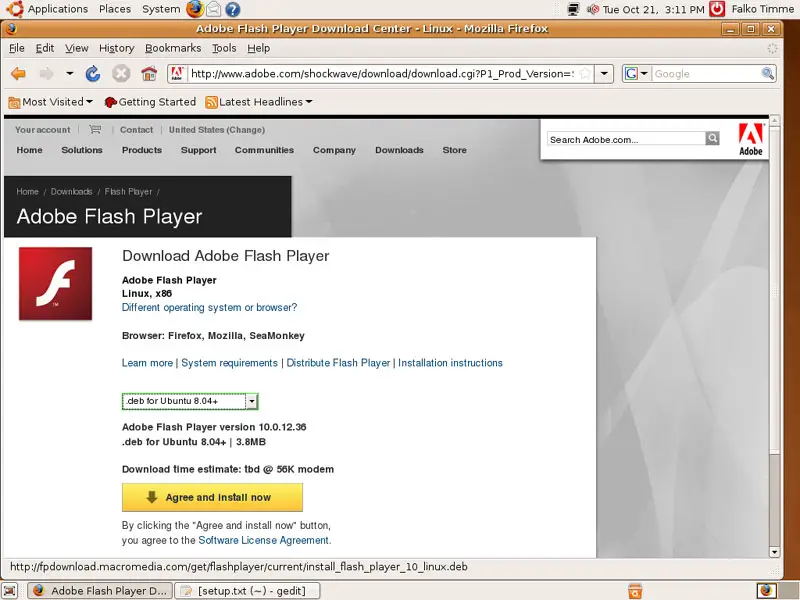Open the Solutions navigation item
This screenshot has height=600, width=800.
82,150
